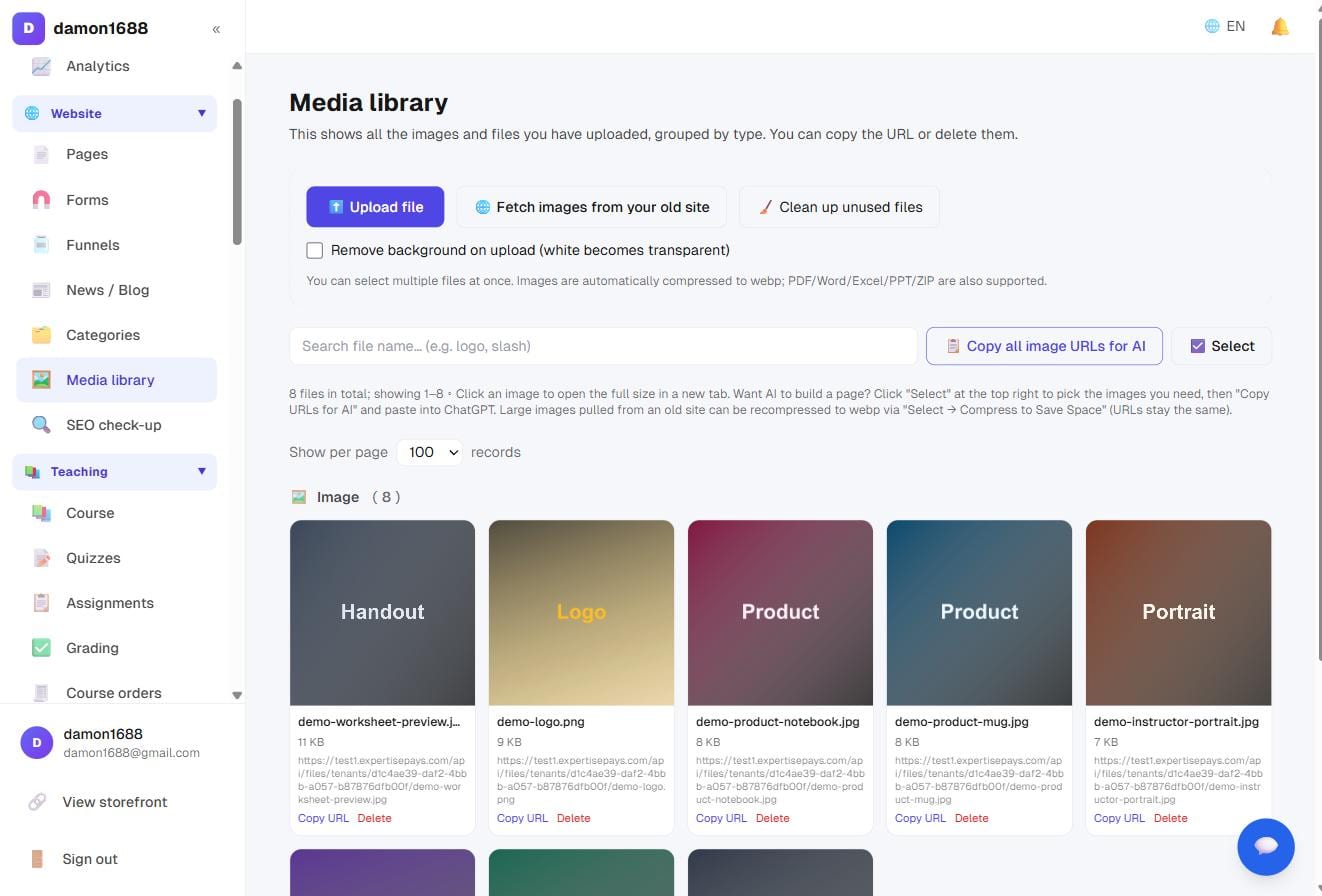Screen dimensions: 1322x896
Task: Click Copy all image URLs for AI
Action: pos(1044,346)
